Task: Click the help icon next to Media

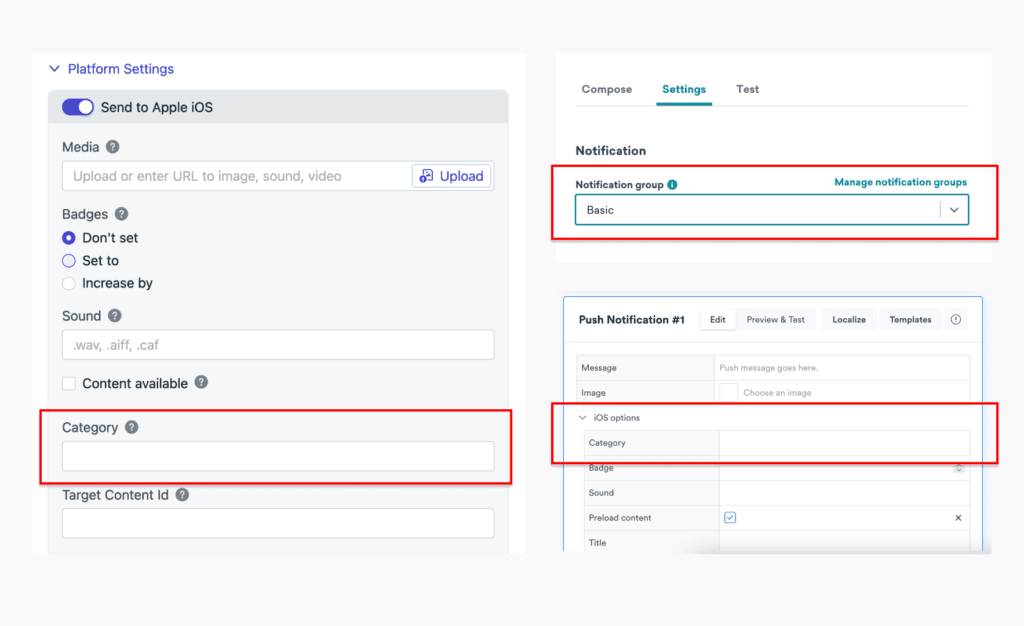Action: pos(113,147)
